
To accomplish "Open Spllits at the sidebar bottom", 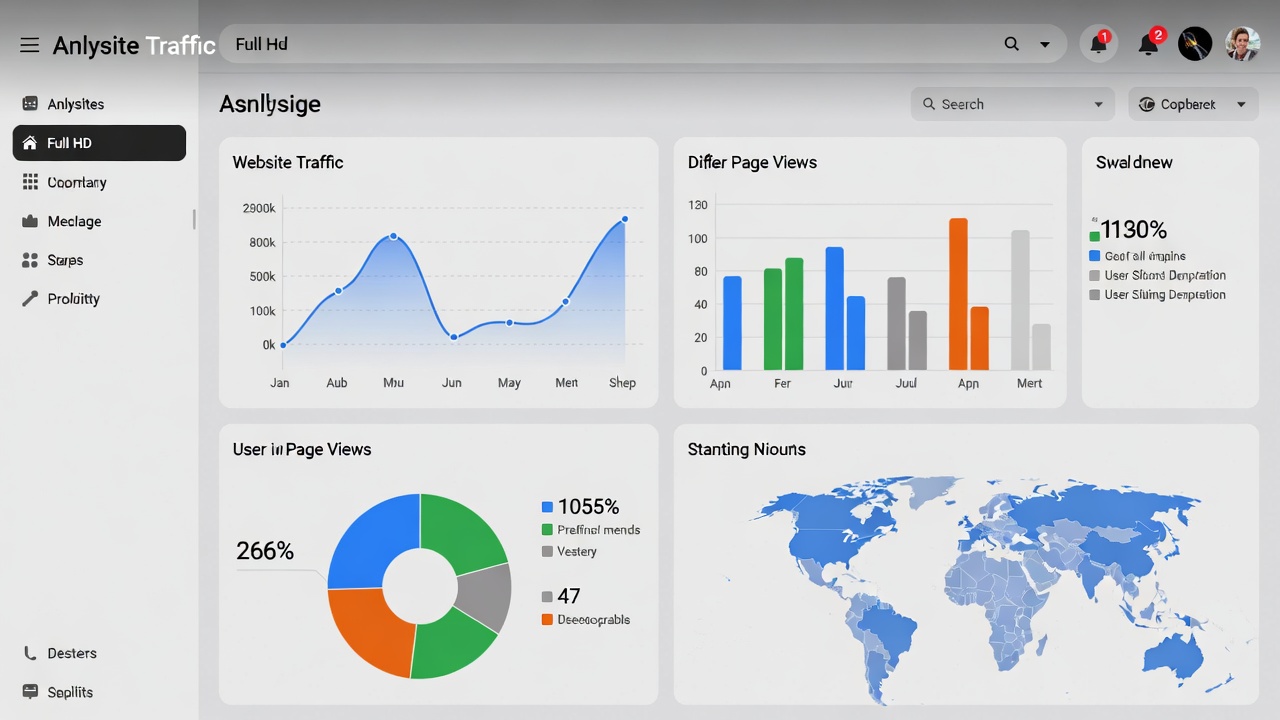I will [x=70, y=692].
